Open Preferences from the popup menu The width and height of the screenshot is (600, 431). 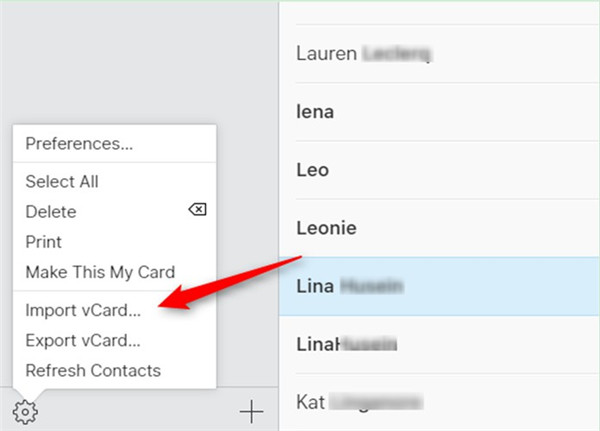point(79,143)
